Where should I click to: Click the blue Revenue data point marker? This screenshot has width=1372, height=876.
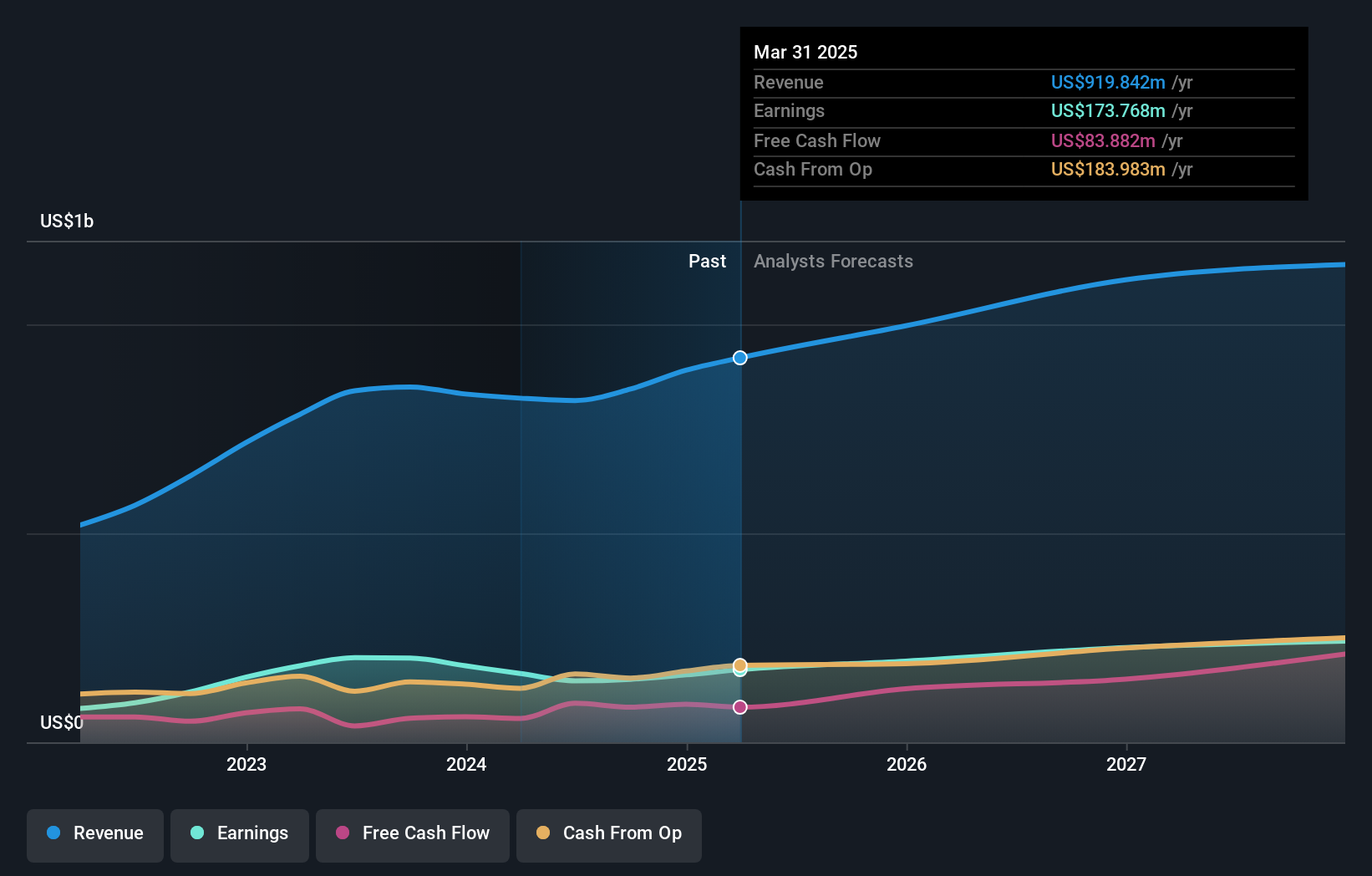pyautogui.click(x=740, y=358)
